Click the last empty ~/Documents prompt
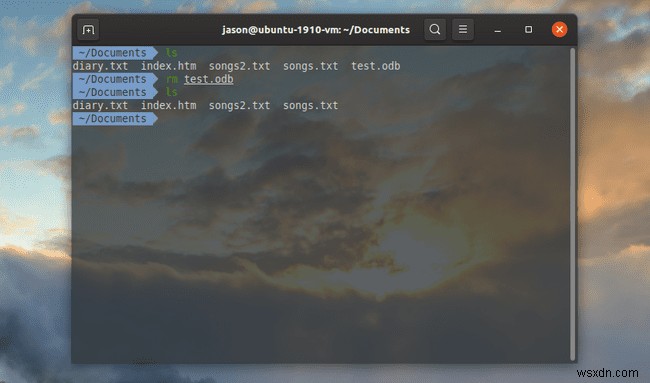 click(114, 119)
